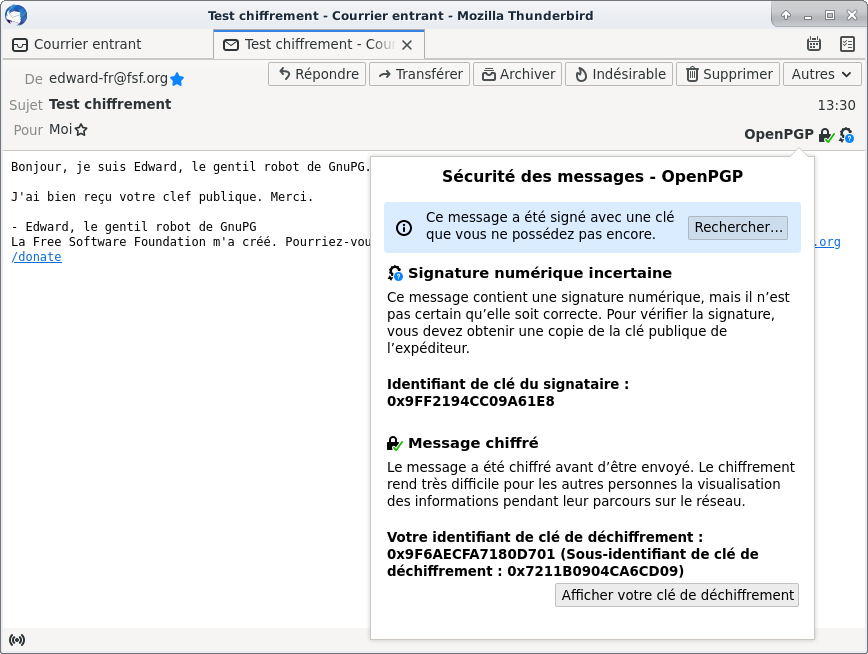
Task: Switch to the Courrier entrant tab
Action: 107,44
